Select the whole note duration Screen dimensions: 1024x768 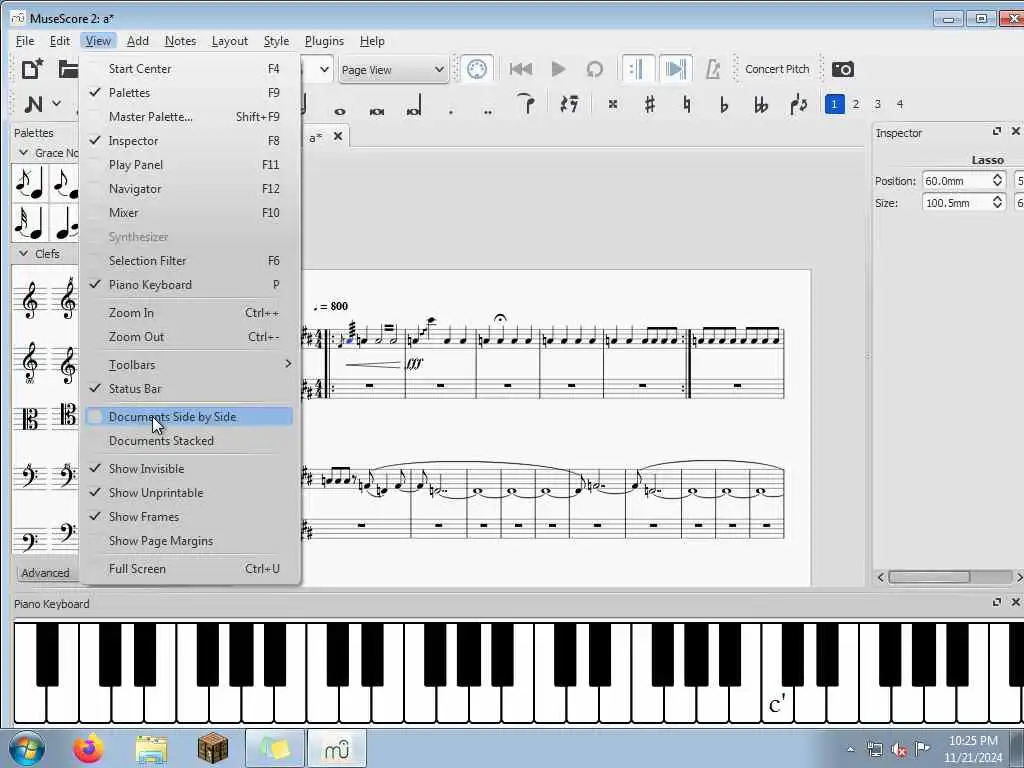click(340, 112)
